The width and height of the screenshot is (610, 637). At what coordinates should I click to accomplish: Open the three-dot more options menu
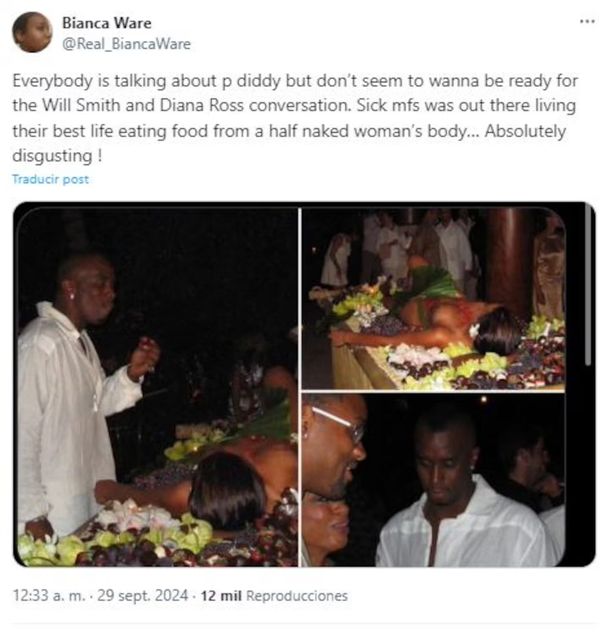[x=587, y=21]
